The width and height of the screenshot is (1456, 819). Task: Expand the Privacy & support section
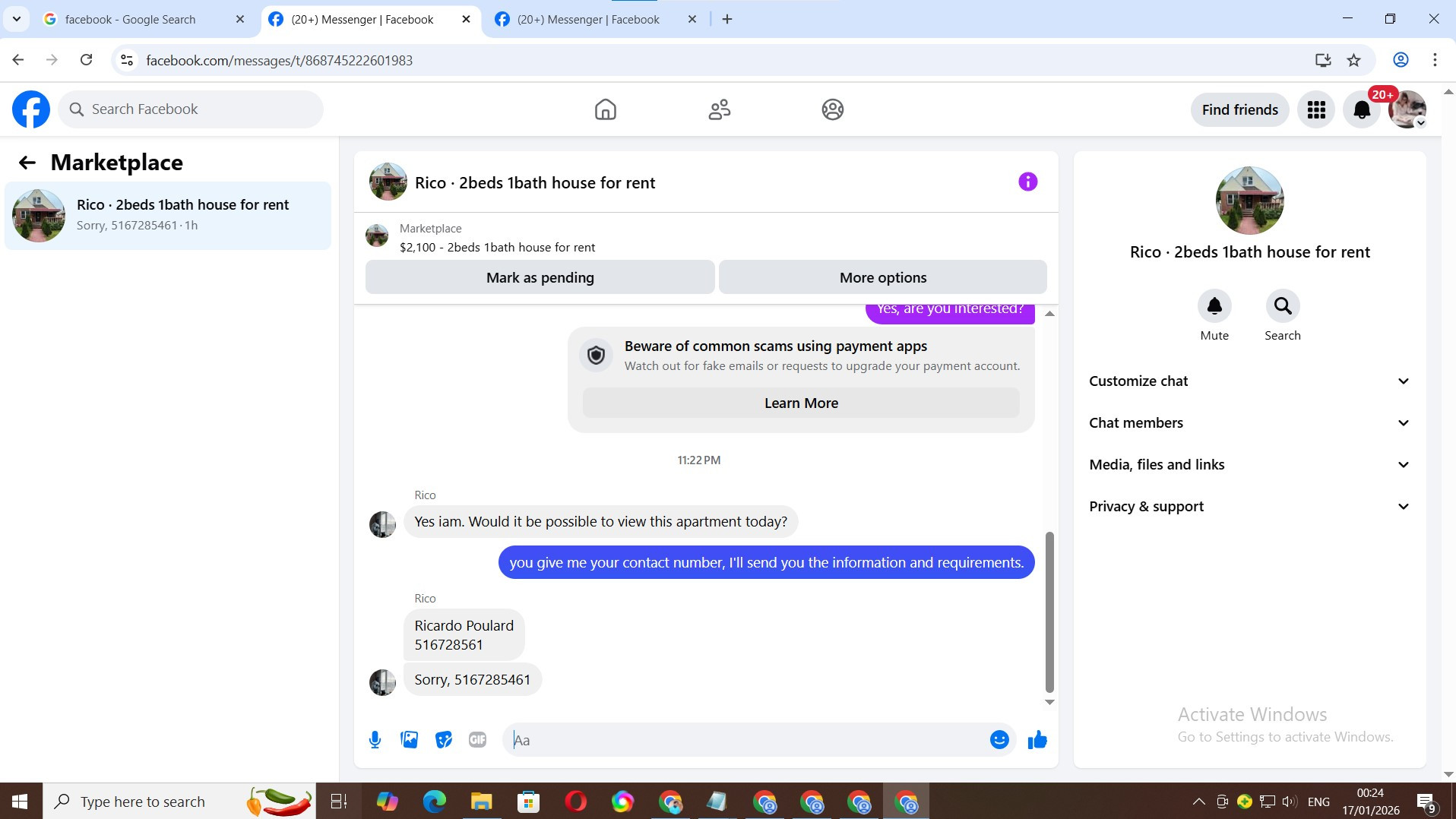[1250, 507]
